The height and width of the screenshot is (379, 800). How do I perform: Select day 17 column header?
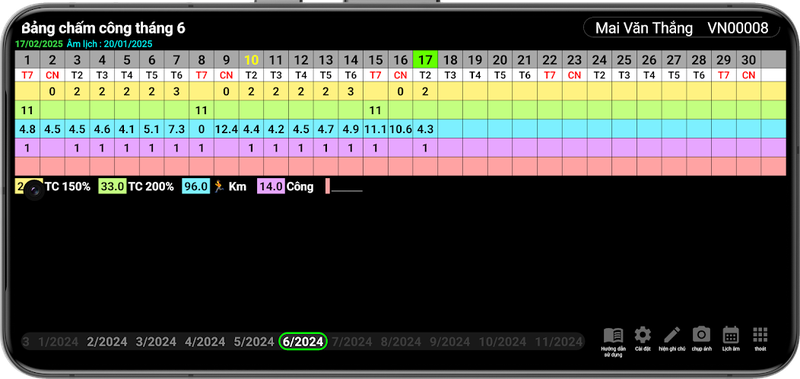pos(425,60)
